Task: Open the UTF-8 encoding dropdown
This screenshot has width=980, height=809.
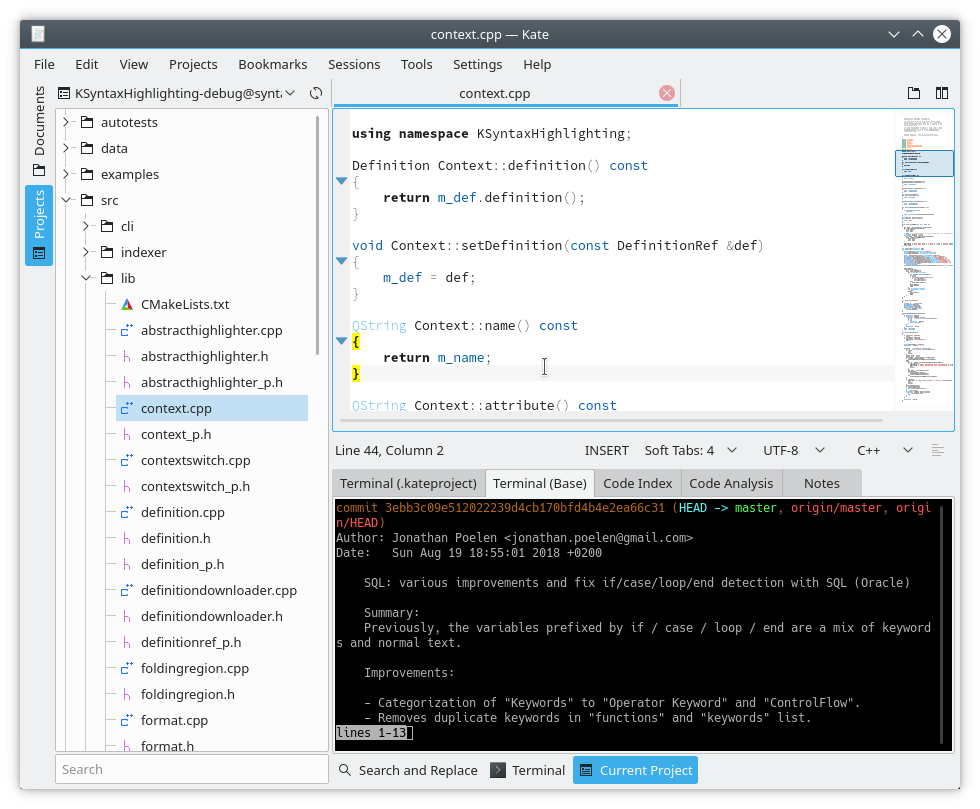Action: click(794, 450)
